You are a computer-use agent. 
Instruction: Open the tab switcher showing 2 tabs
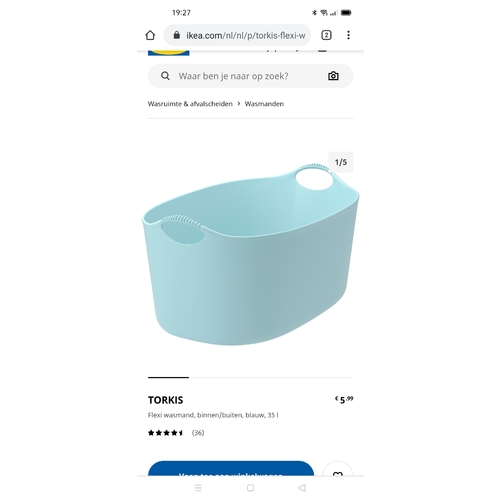click(326, 35)
